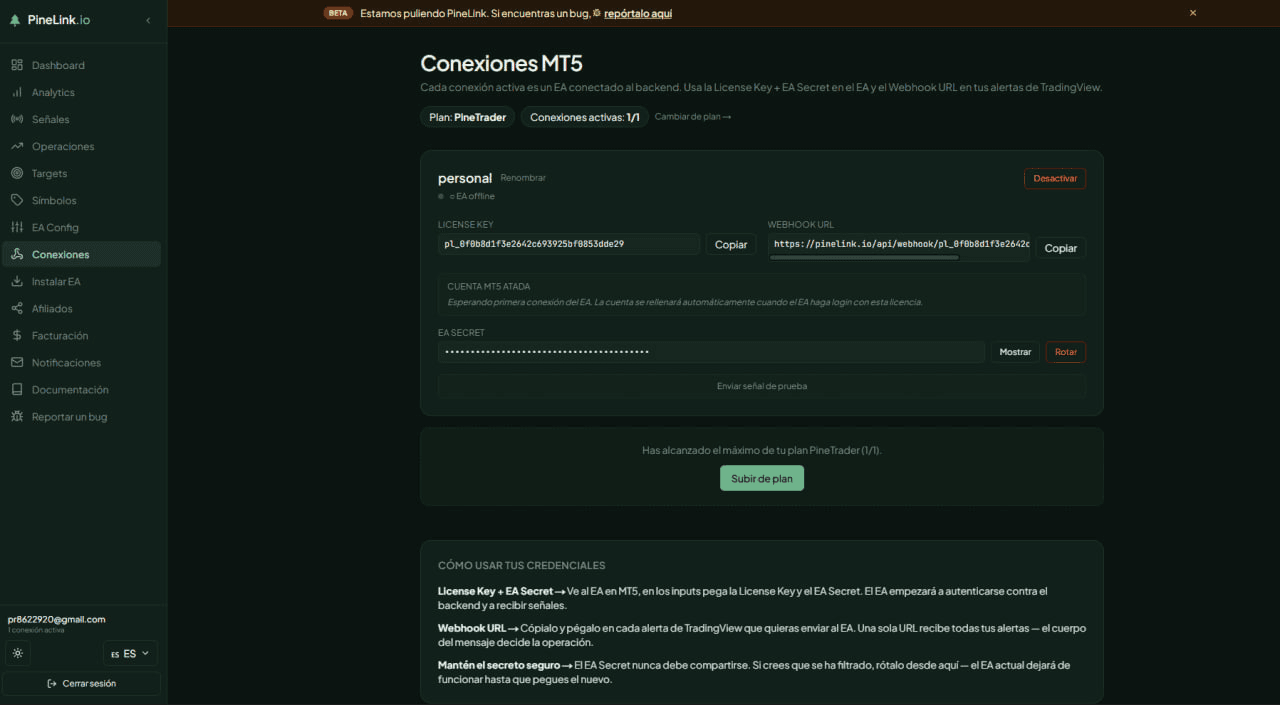
Task: Open the Instalar EA sidebar item
Action: (x=81, y=281)
